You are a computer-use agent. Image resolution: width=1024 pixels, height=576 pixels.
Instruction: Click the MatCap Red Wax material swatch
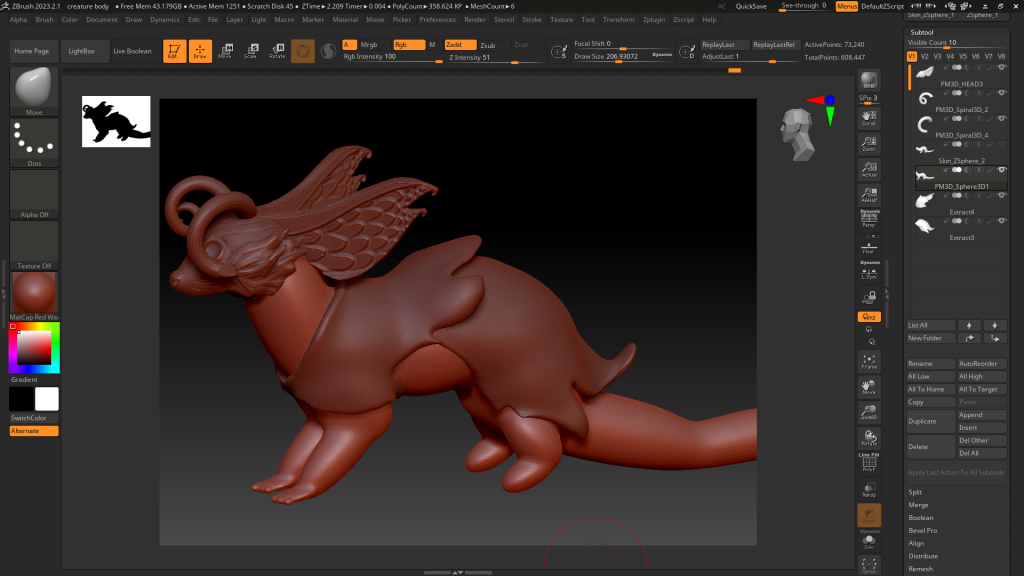coord(34,294)
